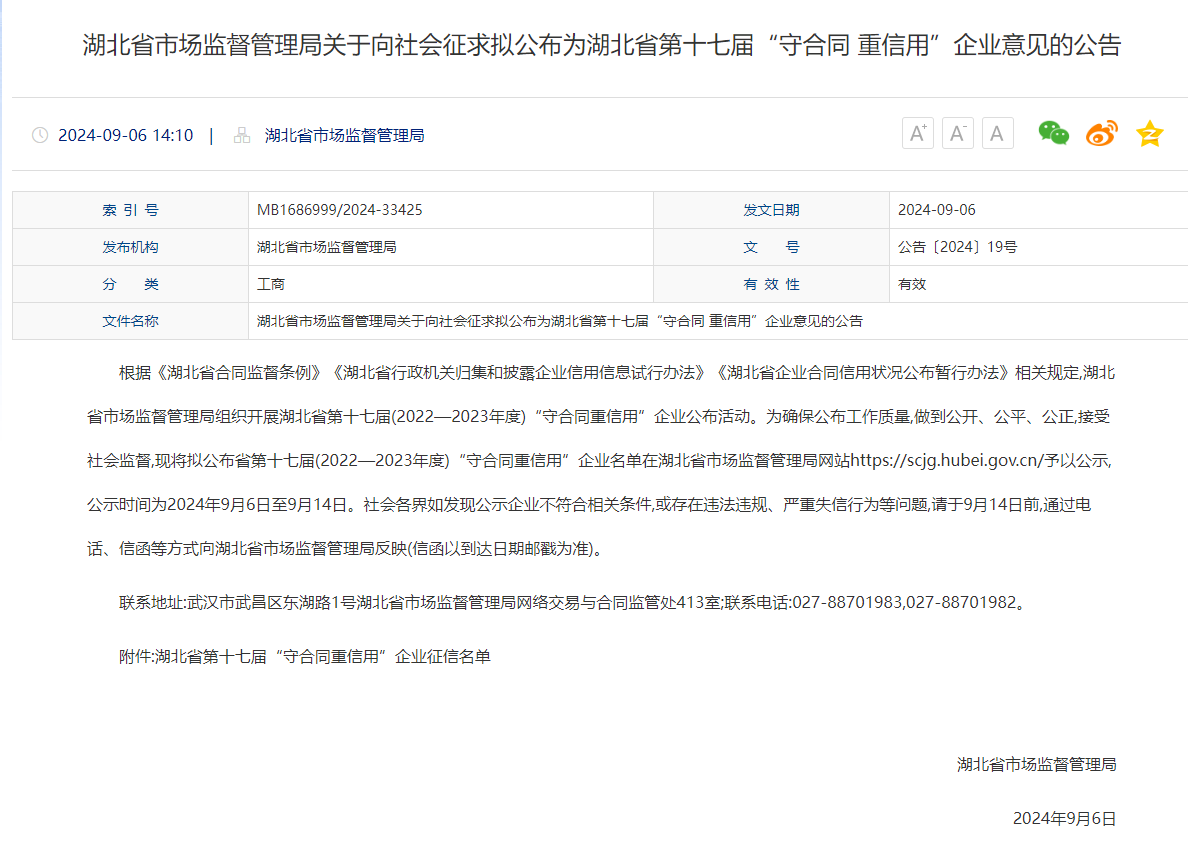Click the 有效性 value 有效
1188x852 pixels.
912,284
